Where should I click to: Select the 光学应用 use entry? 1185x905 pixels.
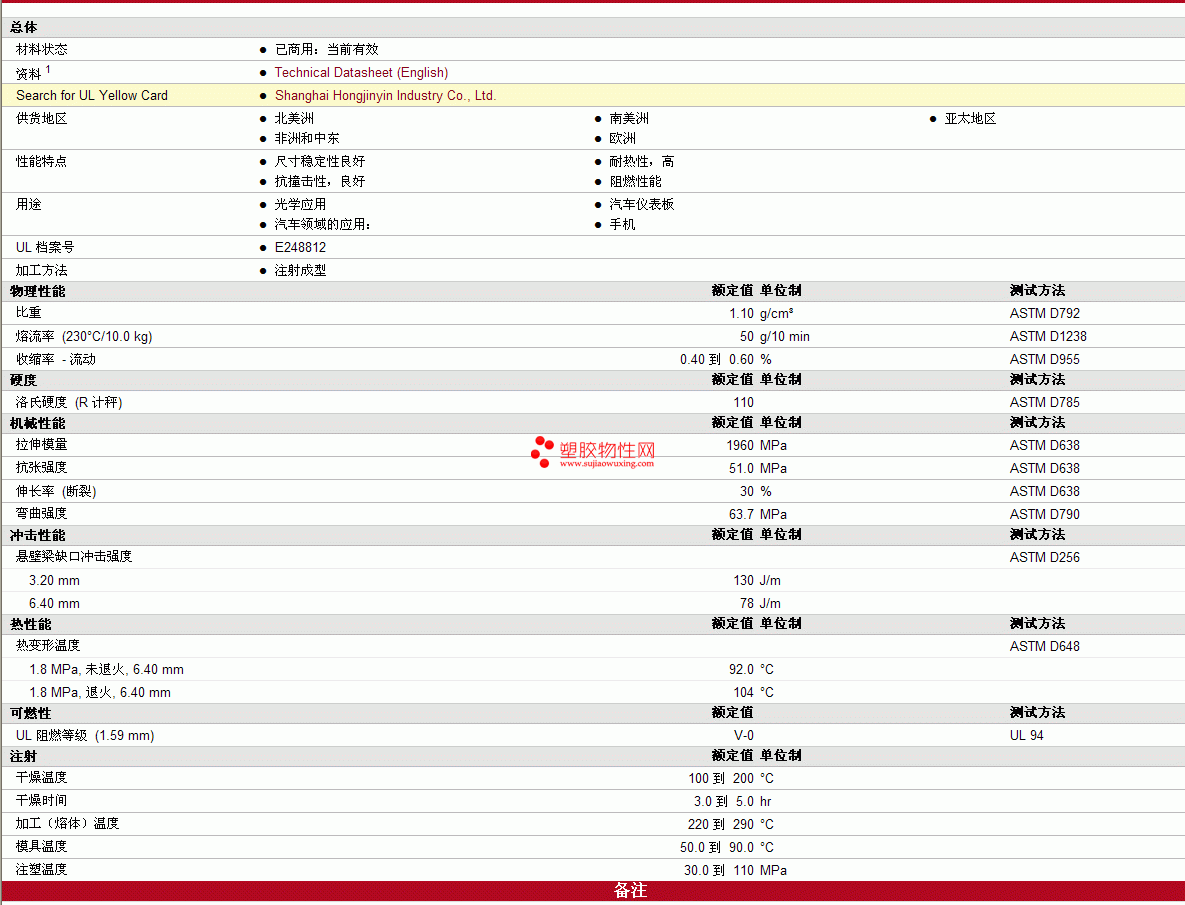pyautogui.click(x=300, y=205)
